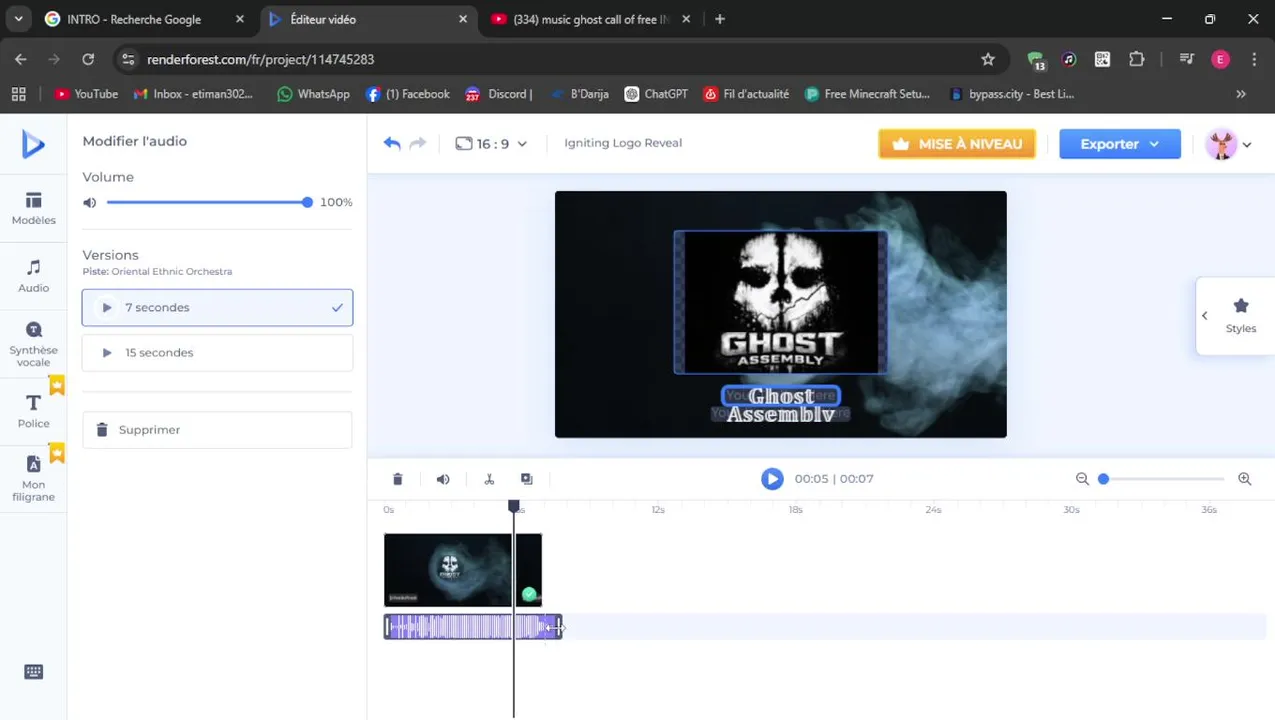Expand the Styles side panel
Viewport: 1275px width, 720px height.
click(1205, 315)
